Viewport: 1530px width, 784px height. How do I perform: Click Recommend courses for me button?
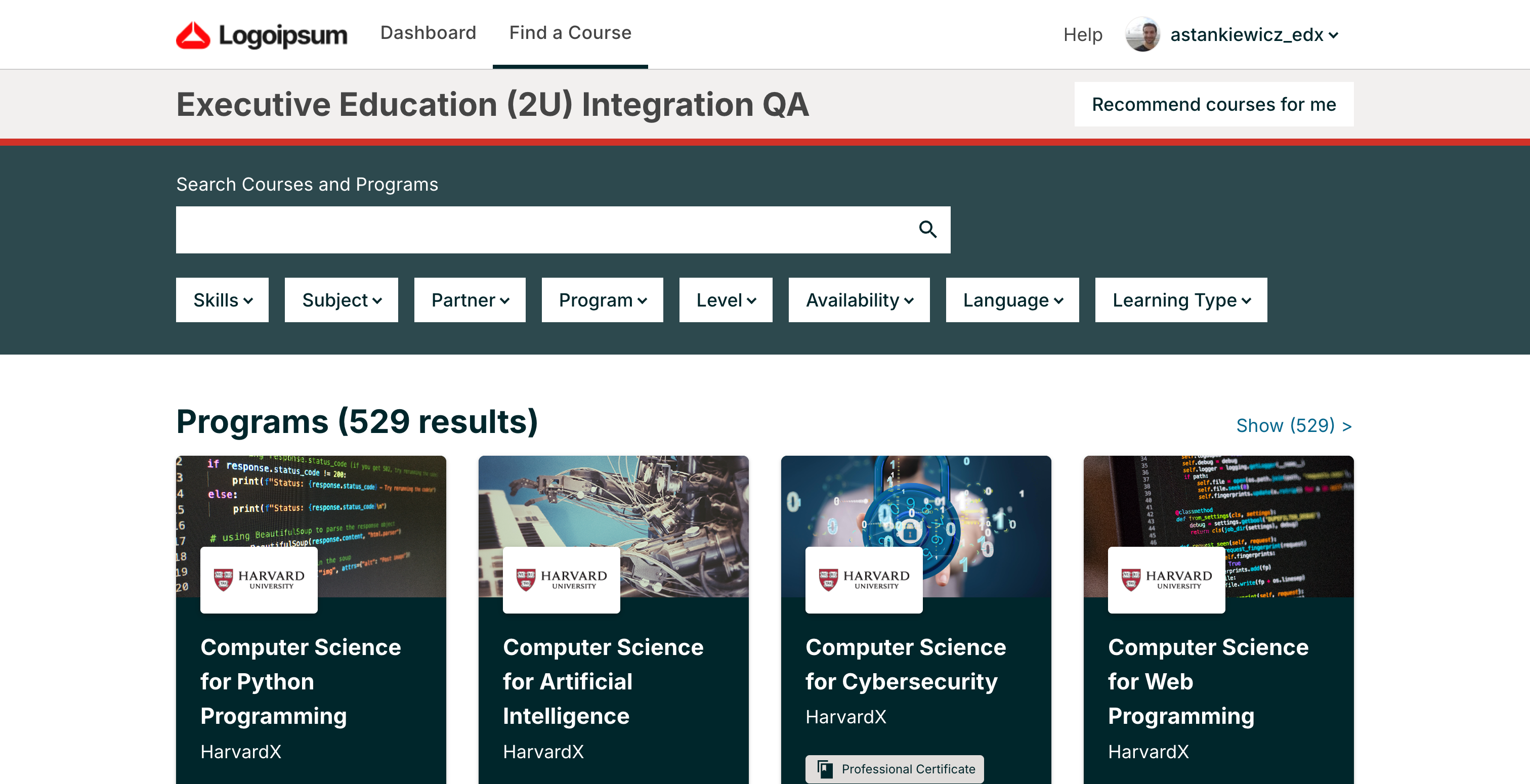coord(1214,104)
